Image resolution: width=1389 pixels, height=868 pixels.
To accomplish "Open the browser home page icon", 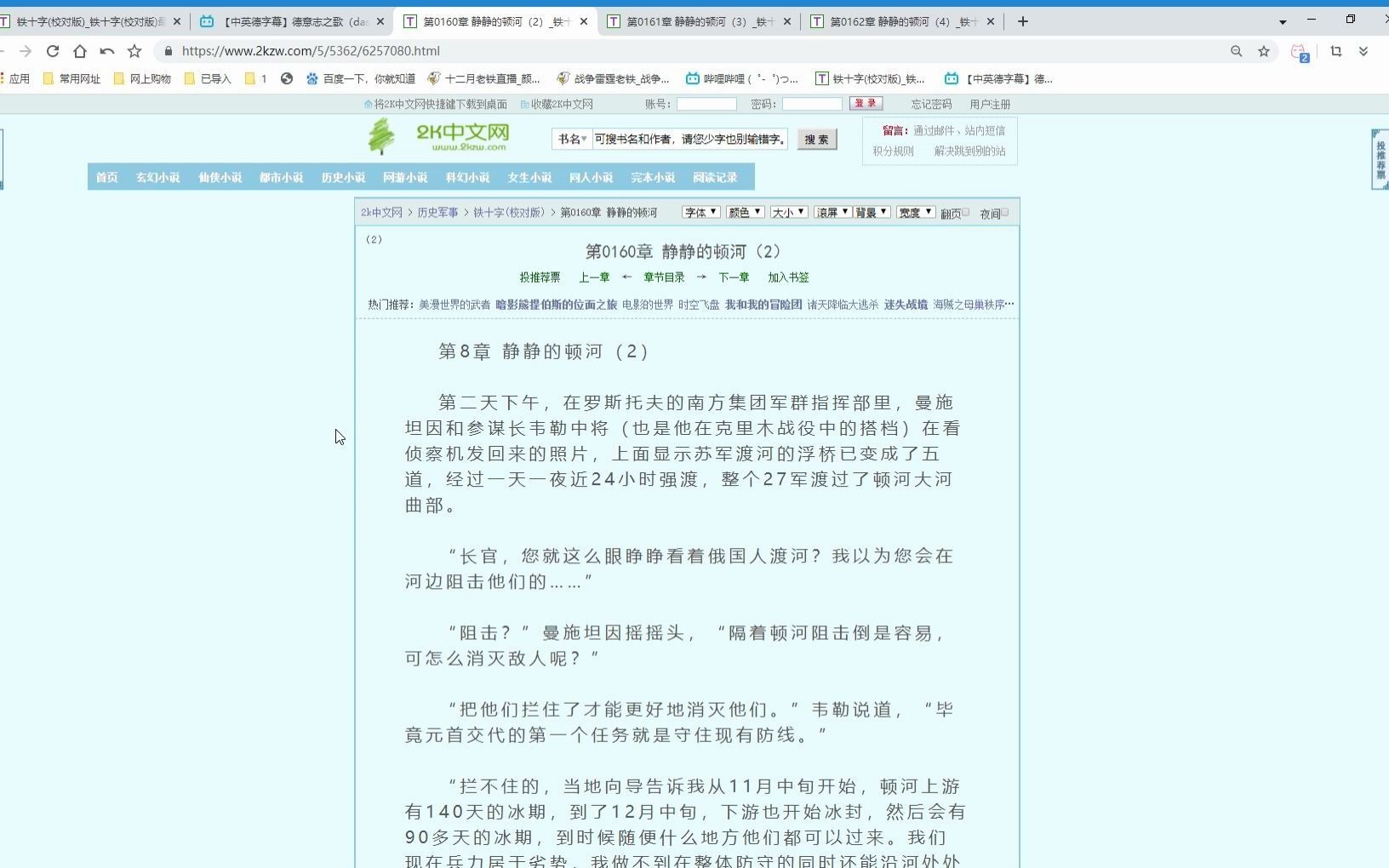I will coord(80,51).
